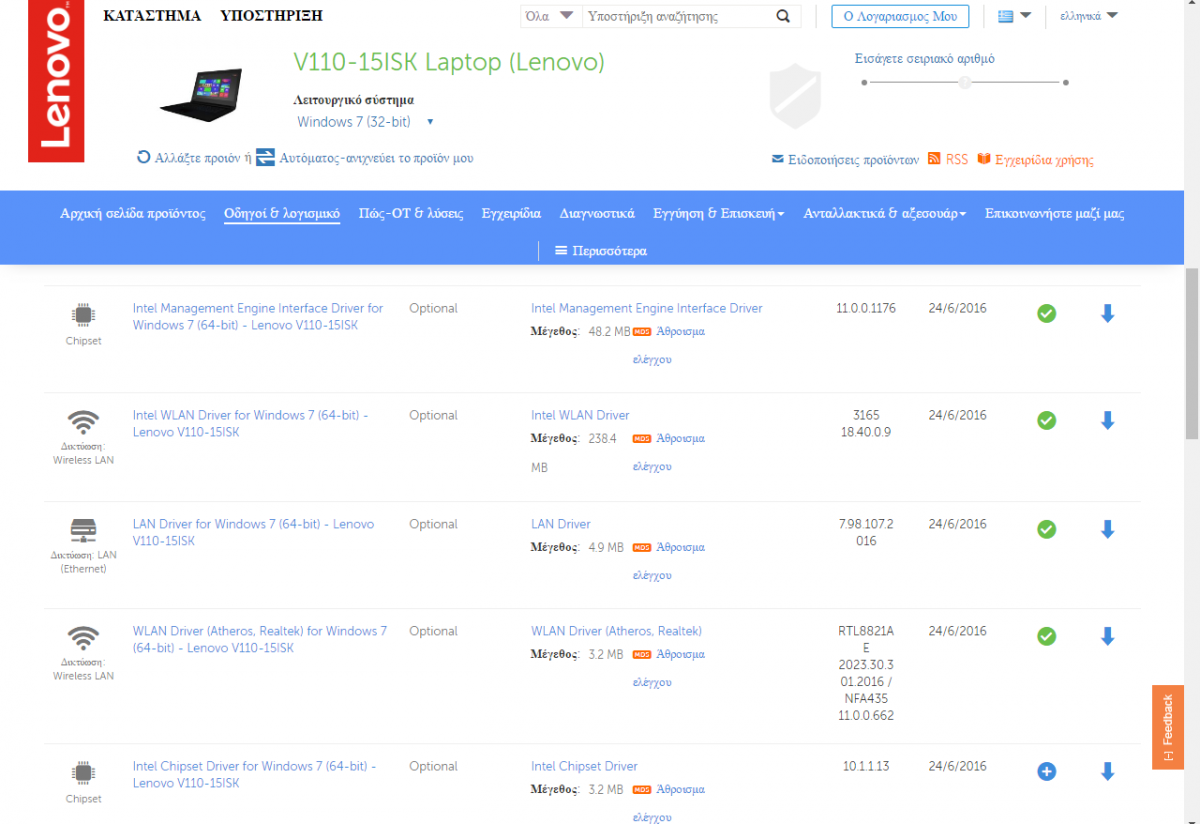Toggle green checkmark for Intel Management Engine row
The width and height of the screenshot is (1200, 824).
[x=1046, y=314]
